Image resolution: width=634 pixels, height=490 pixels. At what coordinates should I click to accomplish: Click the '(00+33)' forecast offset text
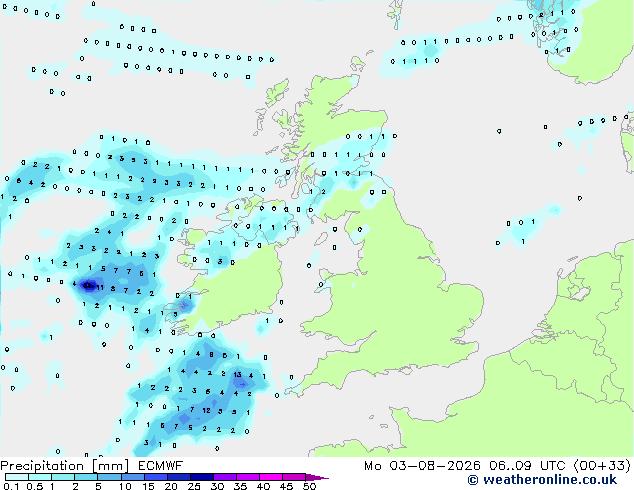coord(602,466)
